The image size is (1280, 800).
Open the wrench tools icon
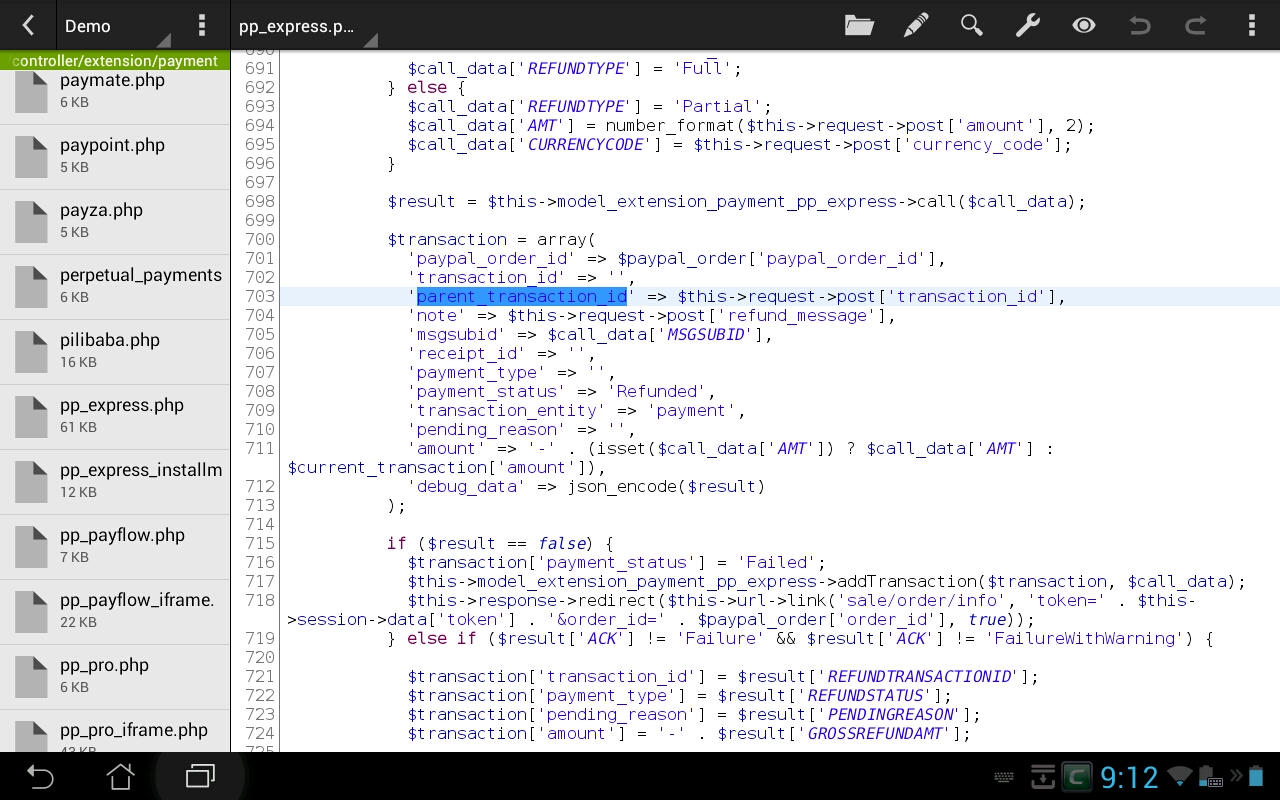[1027, 25]
